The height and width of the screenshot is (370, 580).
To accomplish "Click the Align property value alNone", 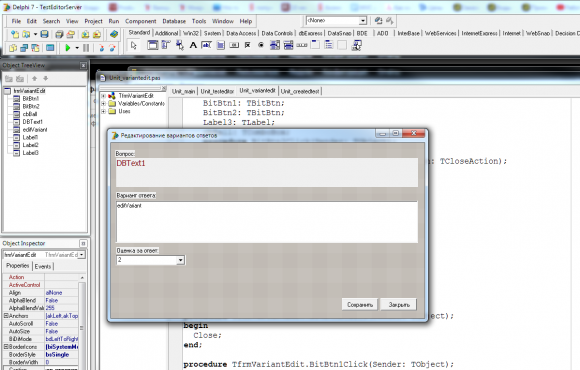I will coord(61,293).
